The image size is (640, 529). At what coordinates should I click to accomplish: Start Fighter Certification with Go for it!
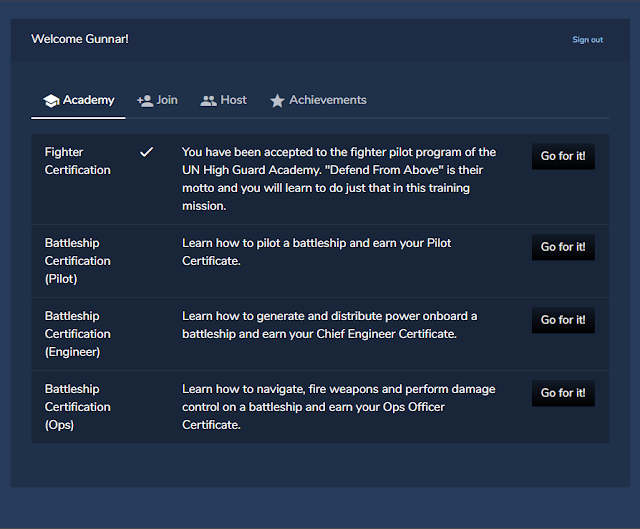point(563,156)
